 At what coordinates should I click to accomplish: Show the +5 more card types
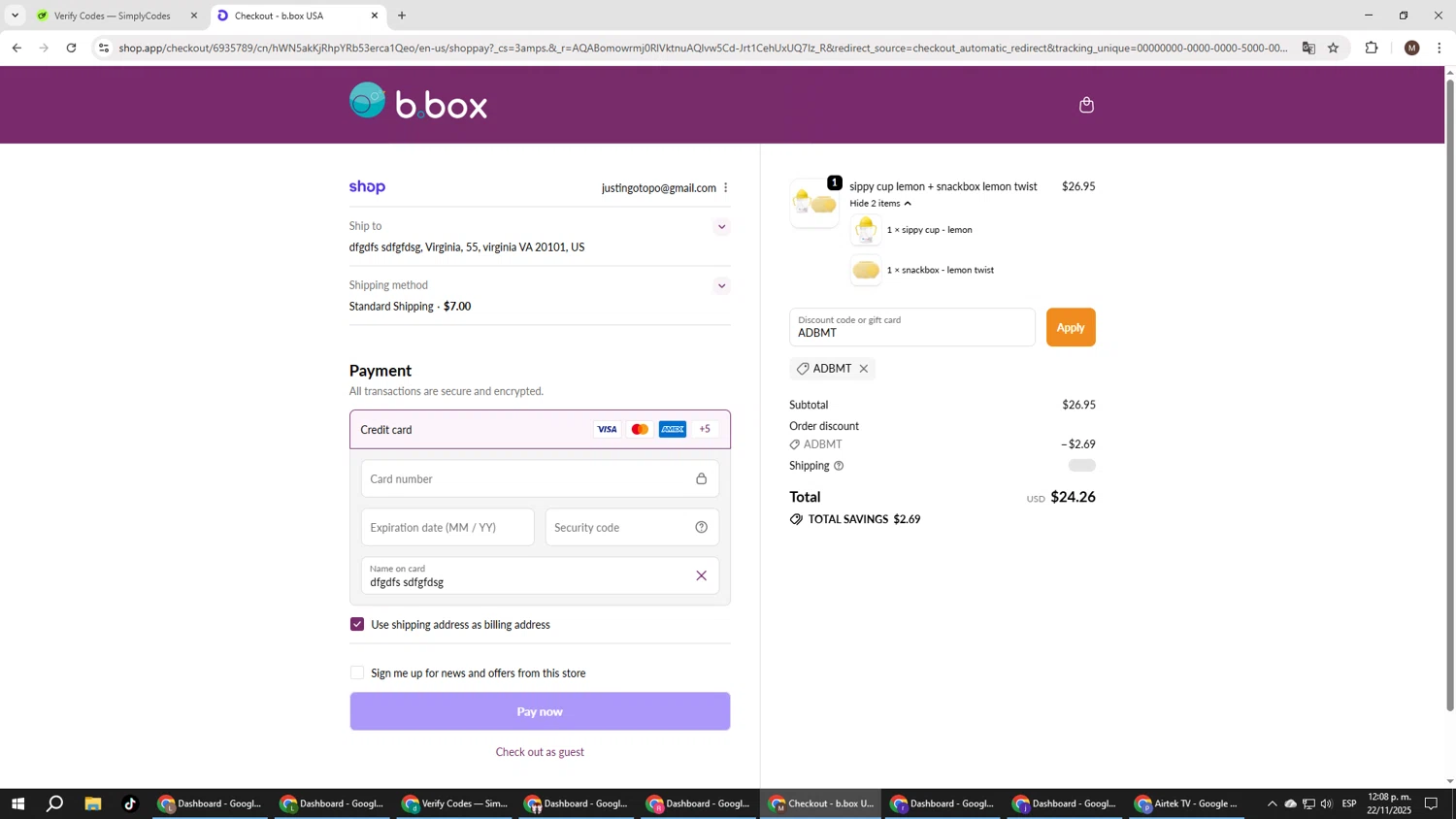[705, 429]
